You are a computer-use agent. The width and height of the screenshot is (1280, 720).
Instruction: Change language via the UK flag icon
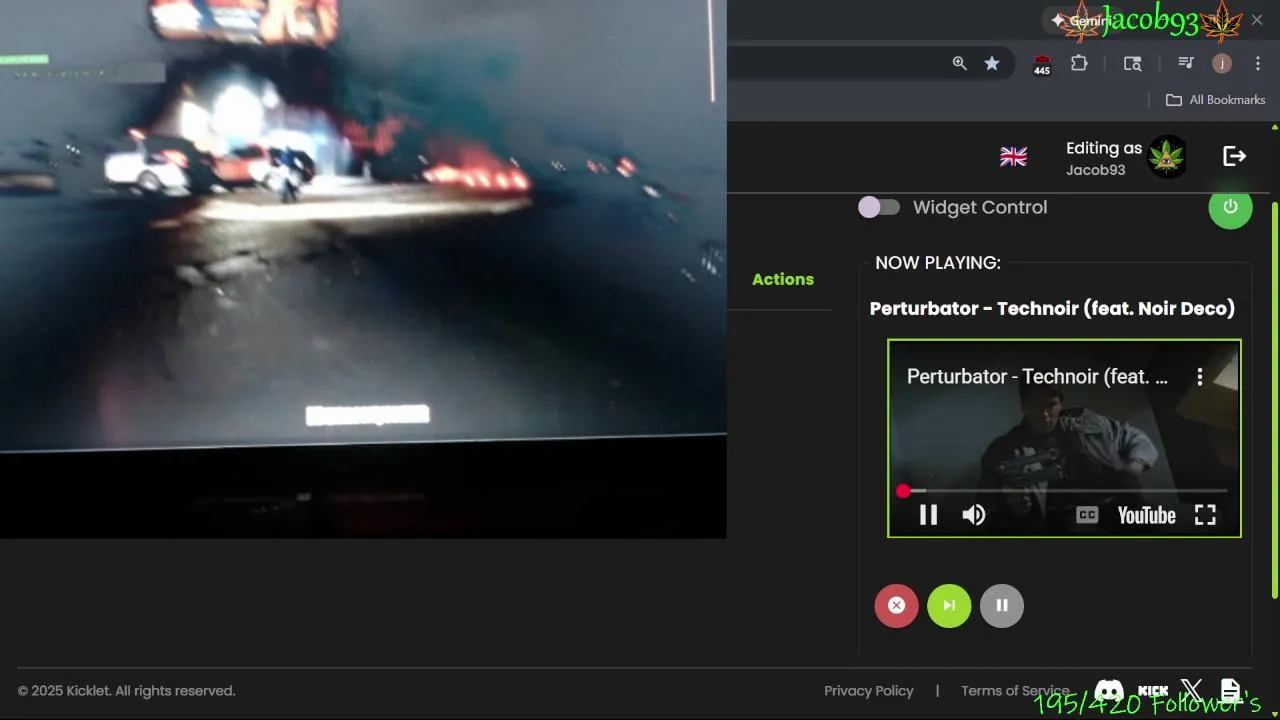[x=1013, y=157]
